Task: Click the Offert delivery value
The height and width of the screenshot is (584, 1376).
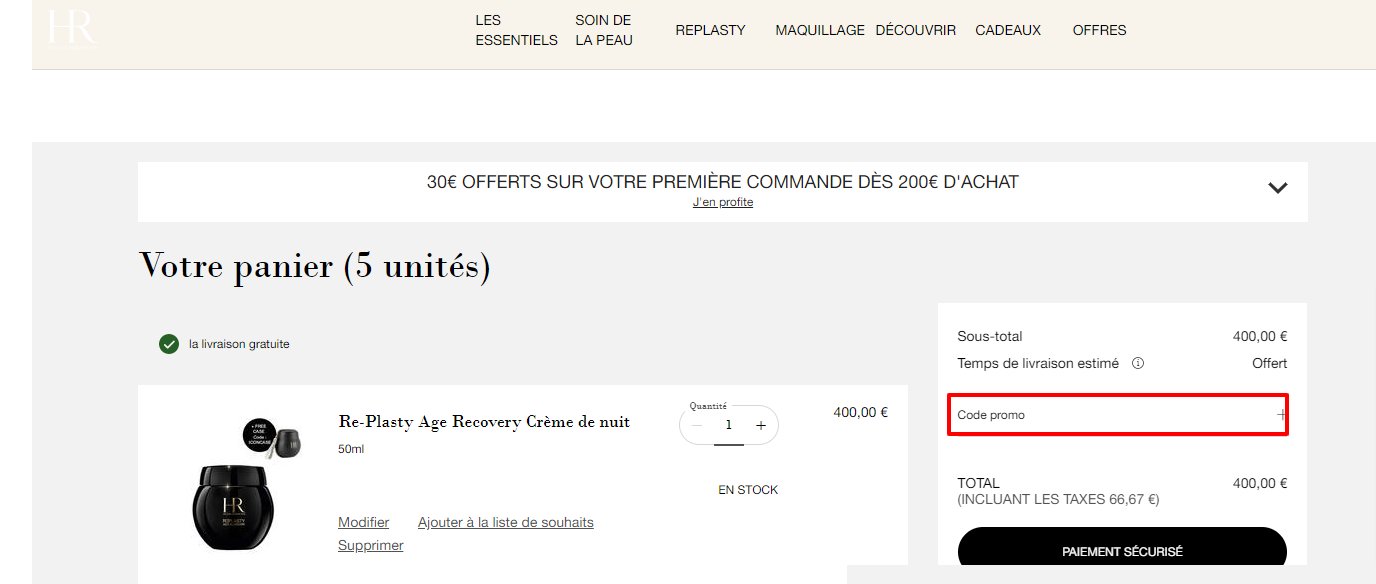Action: 1270,364
